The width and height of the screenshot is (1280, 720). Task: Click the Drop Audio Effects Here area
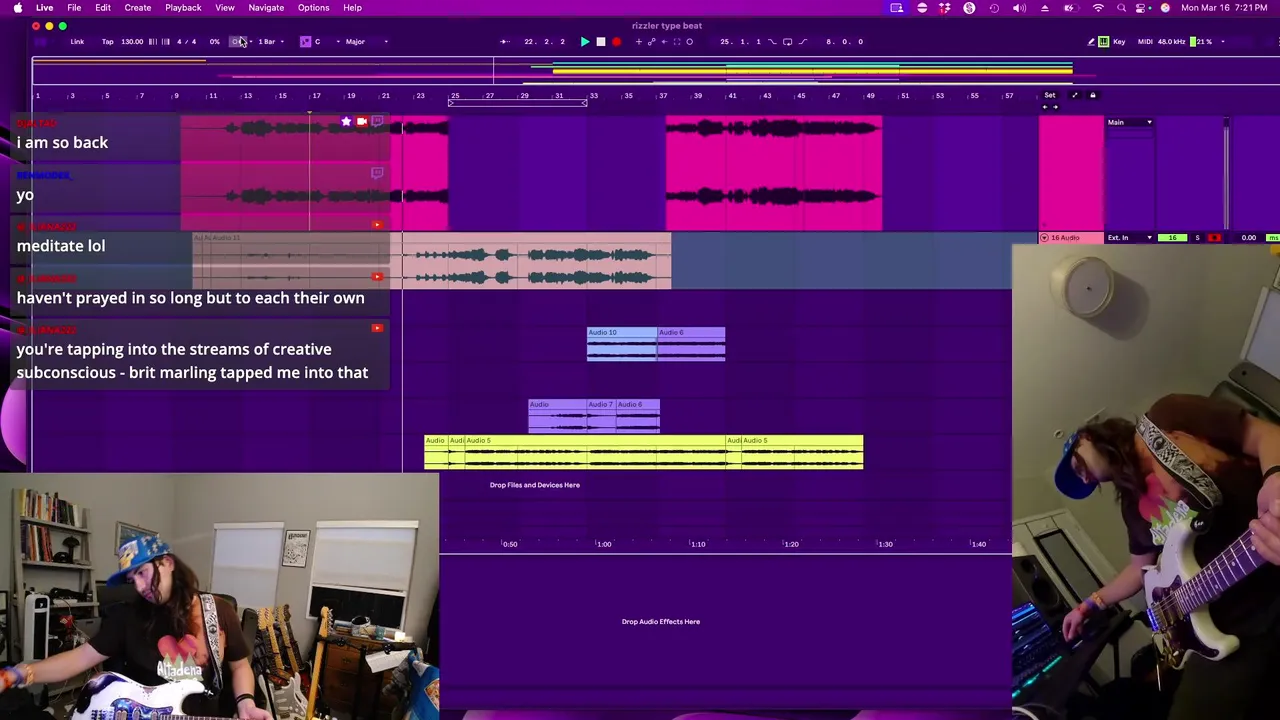[660, 622]
